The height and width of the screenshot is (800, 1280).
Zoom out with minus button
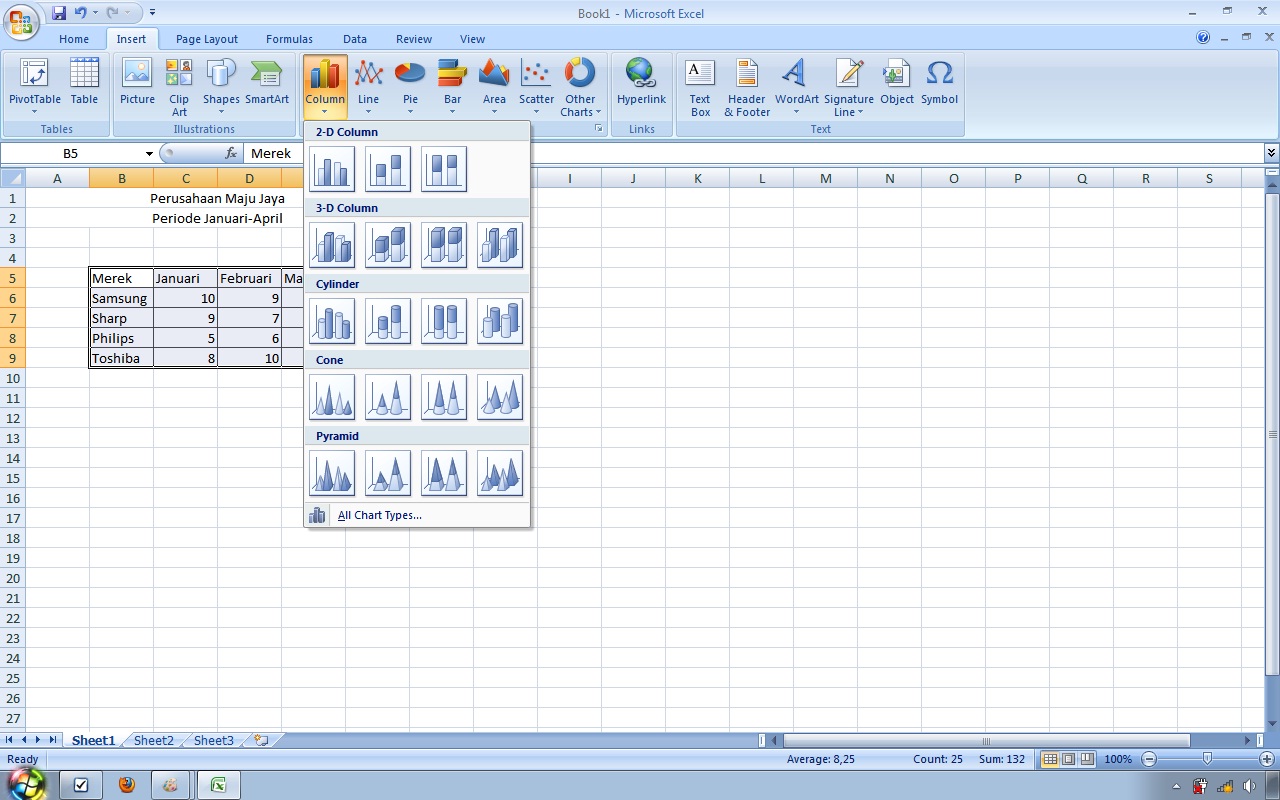(1149, 759)
